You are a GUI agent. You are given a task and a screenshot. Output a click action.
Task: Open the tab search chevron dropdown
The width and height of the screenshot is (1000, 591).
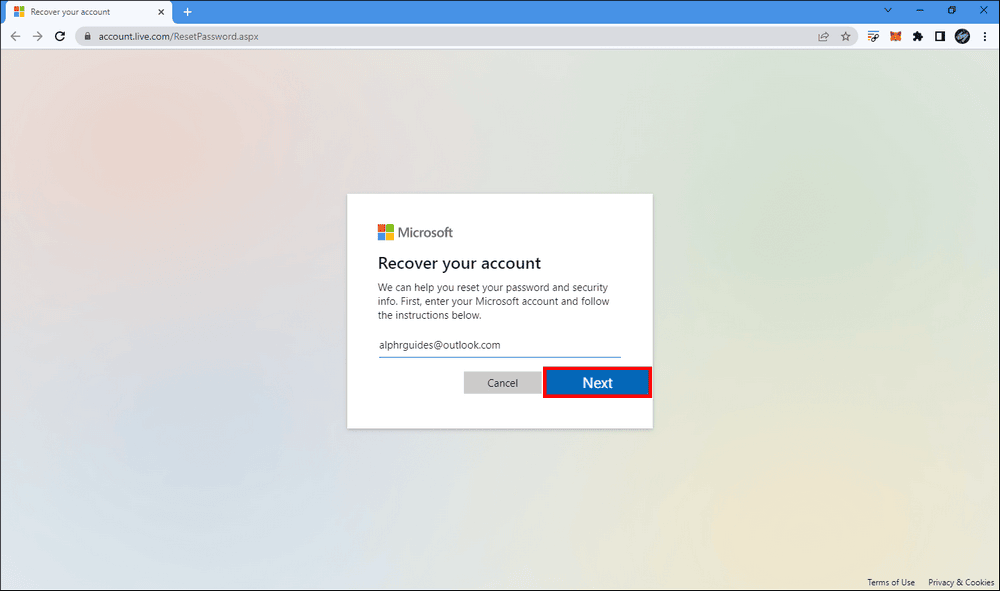[888, 10]
